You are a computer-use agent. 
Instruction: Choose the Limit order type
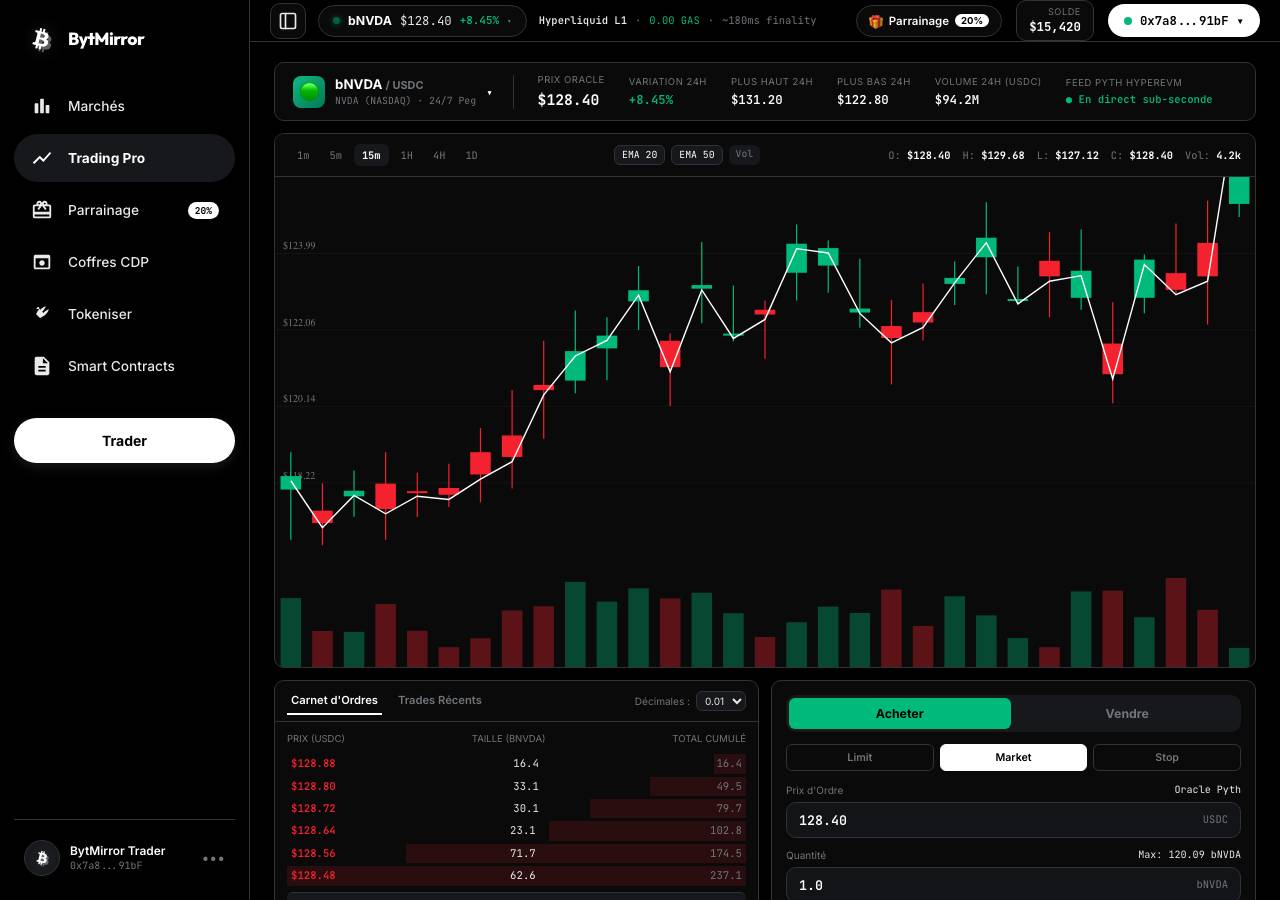pos(860,757)
